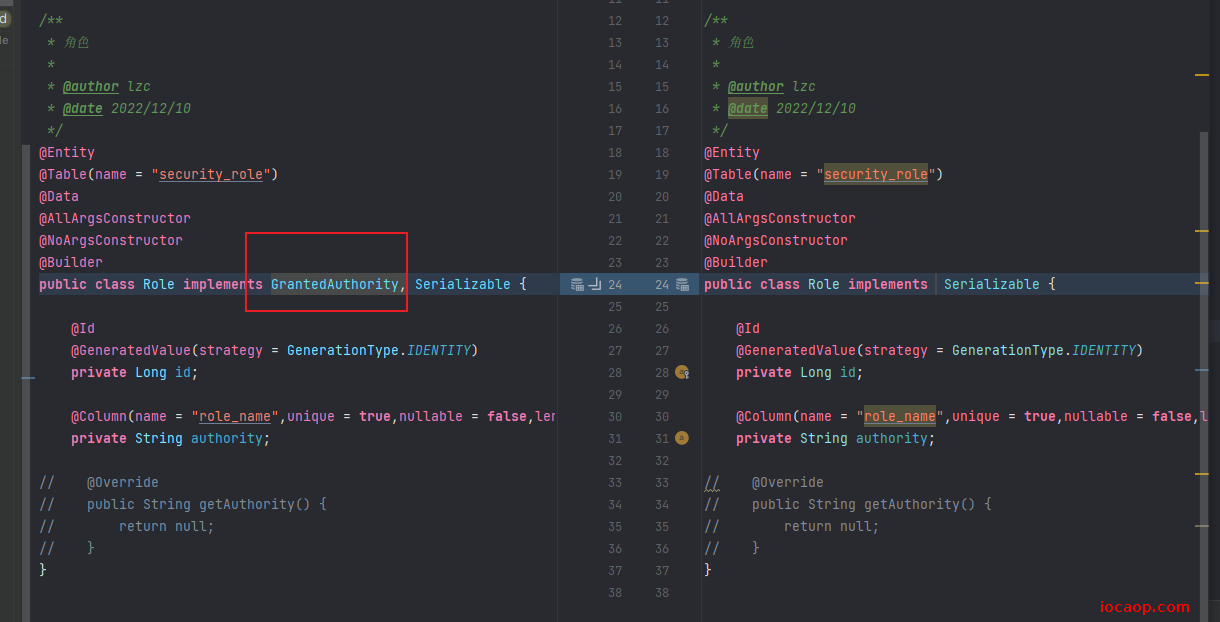Click @GeneratedValue annotation in the right pane
Viewport: 1220px width, 622px height.
click(x=796, y=351)
